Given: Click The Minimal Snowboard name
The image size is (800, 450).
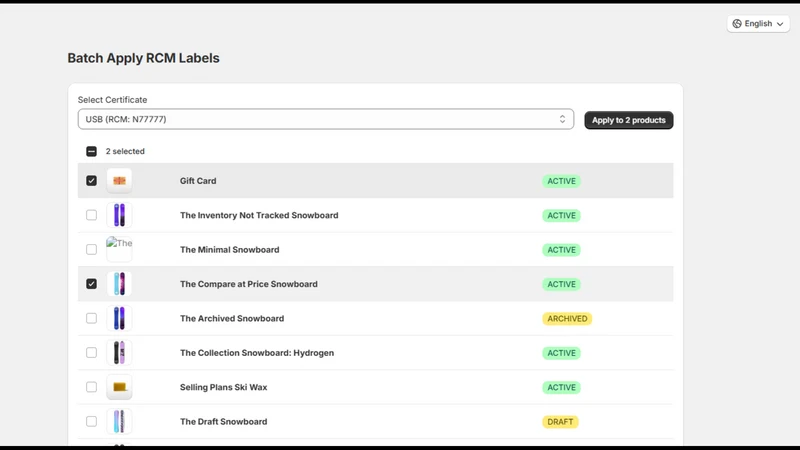Looking at the screenshot, I should click(x=230, y=249).
